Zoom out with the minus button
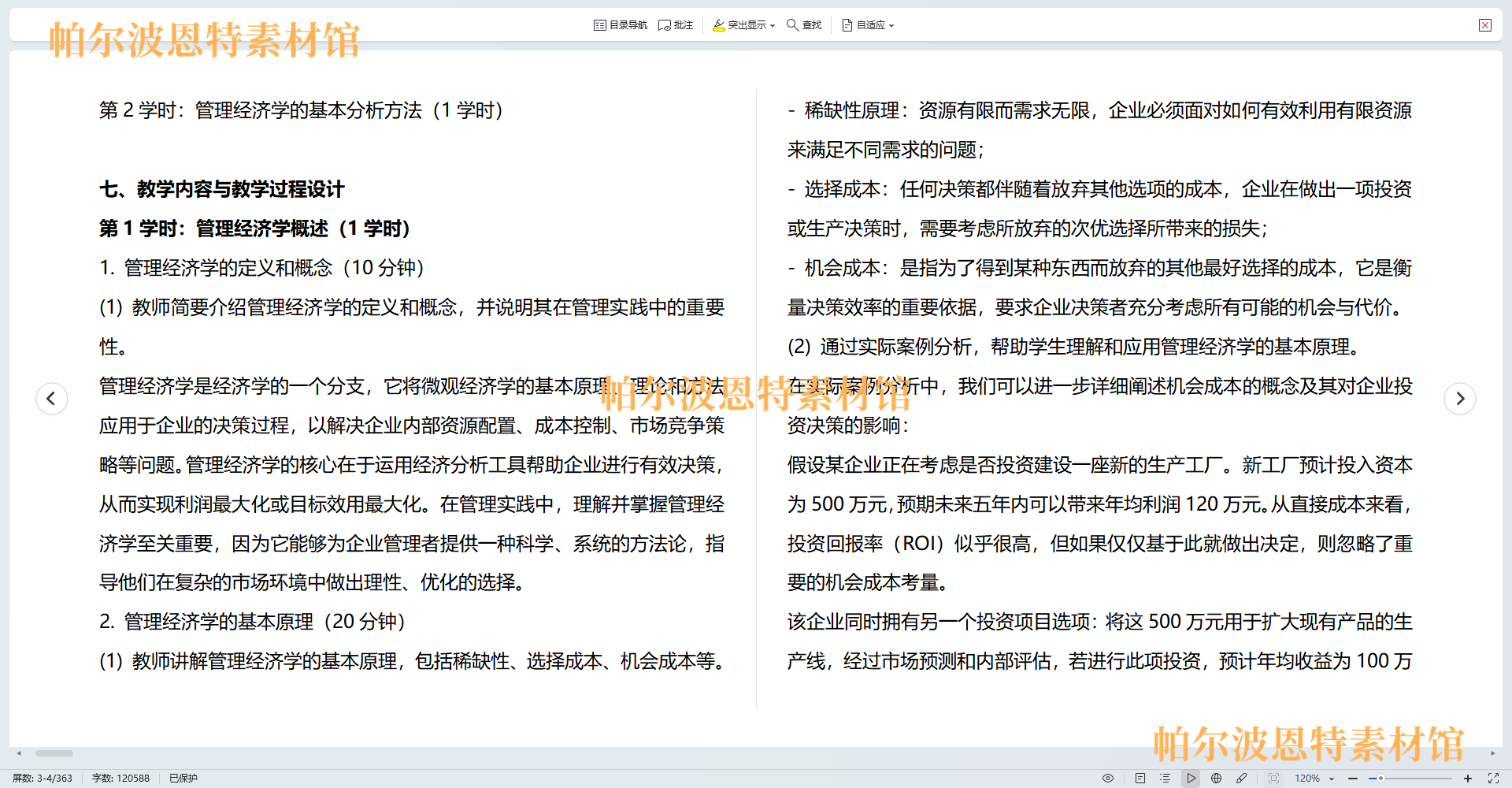This screenshot has width=1512, height=788. click(1353, 778)
